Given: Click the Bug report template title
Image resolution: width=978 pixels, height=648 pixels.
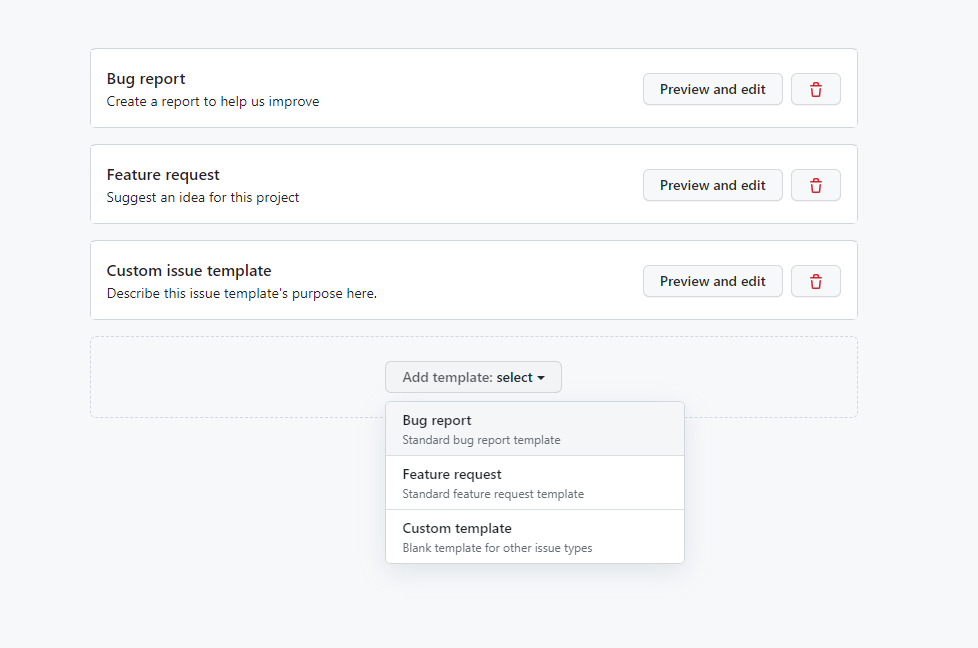Looking at the screenshot, I should pos(146,78).
